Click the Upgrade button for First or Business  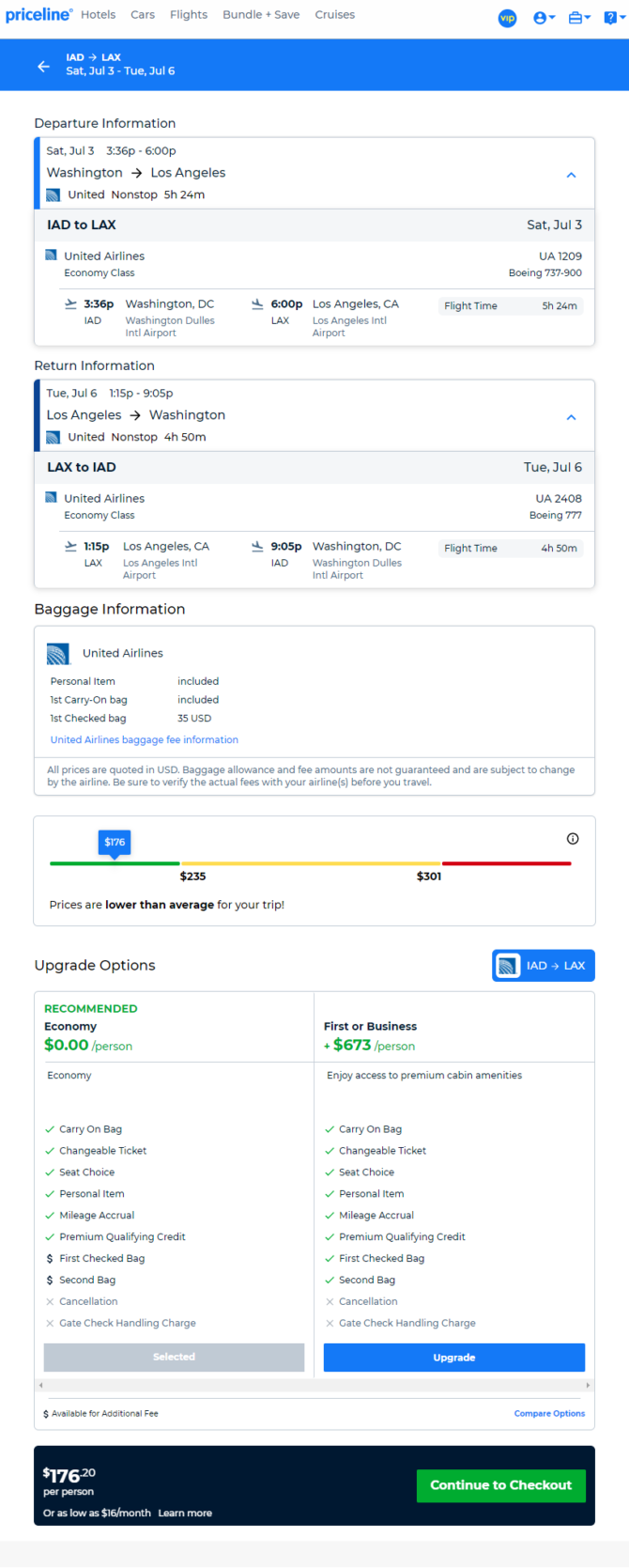[454, 1358]
